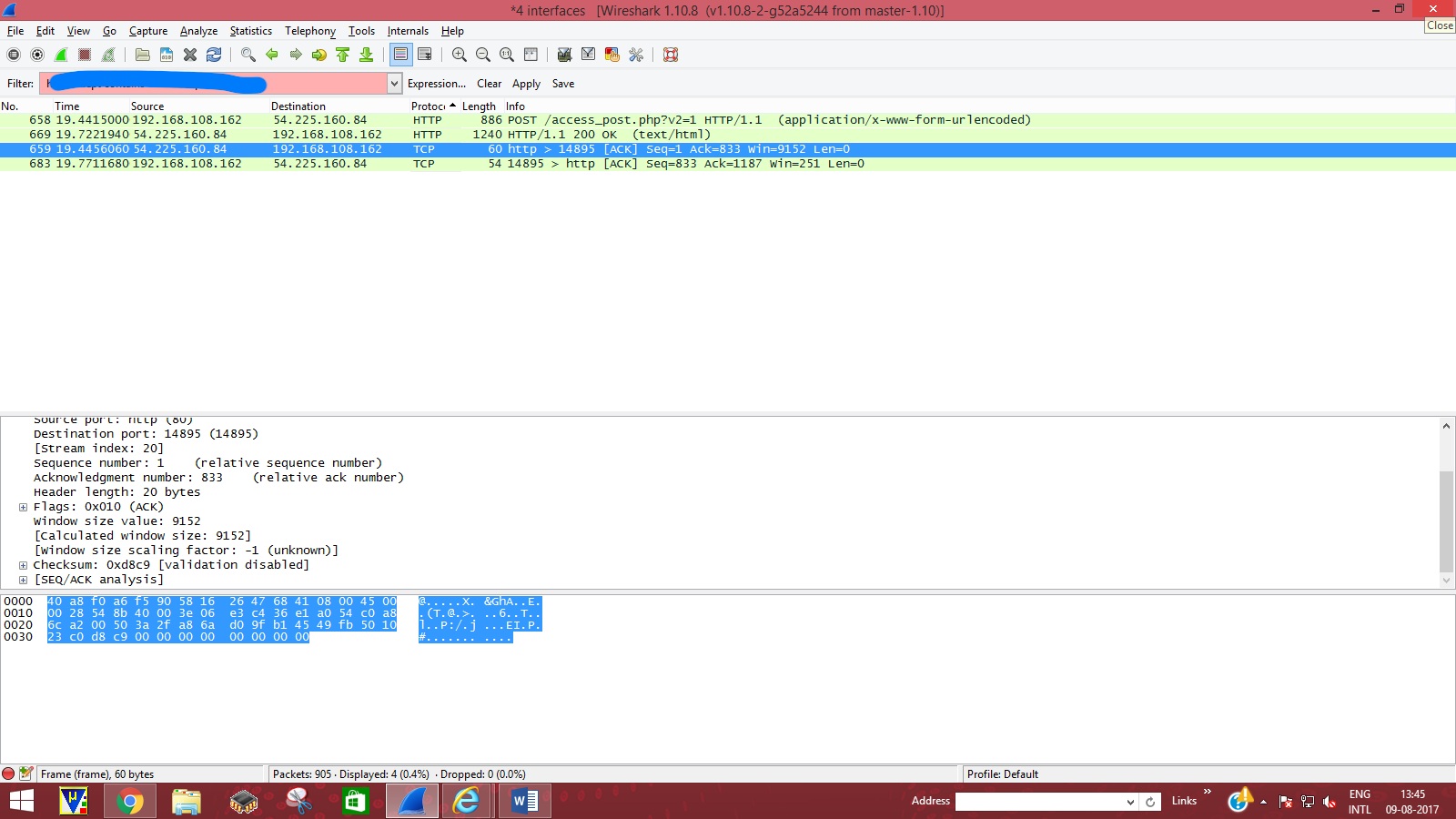Toggle auto-scroll during live capture

425,55
